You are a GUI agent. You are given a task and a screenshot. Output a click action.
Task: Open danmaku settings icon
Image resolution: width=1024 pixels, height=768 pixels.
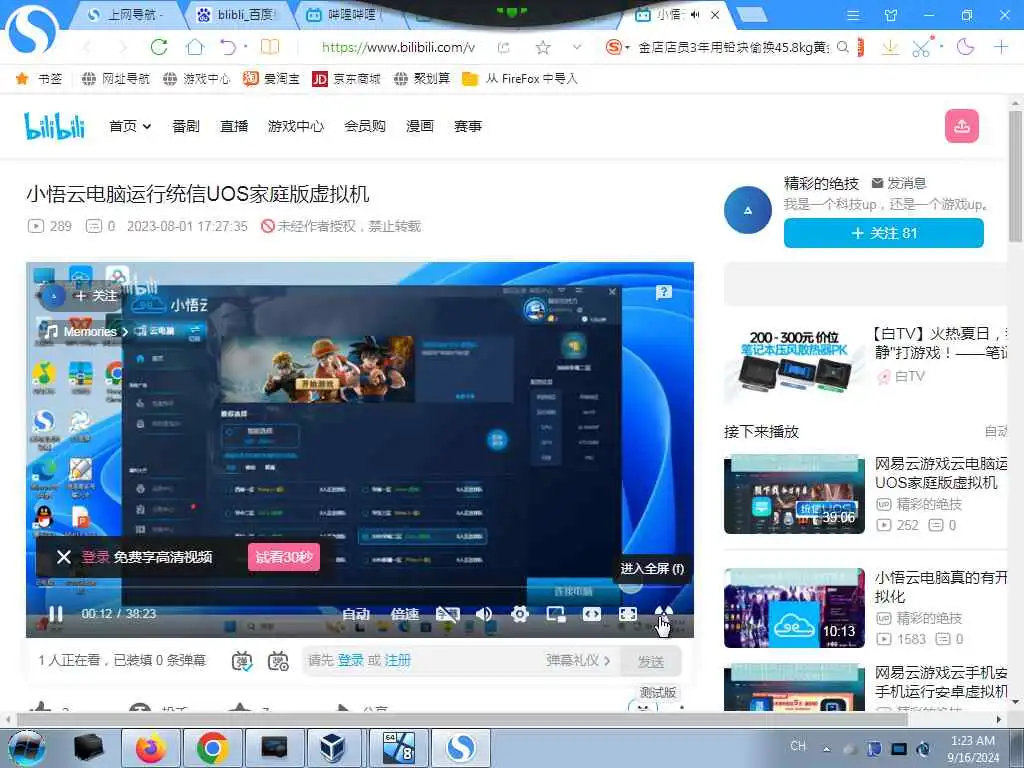click(278, 661)
